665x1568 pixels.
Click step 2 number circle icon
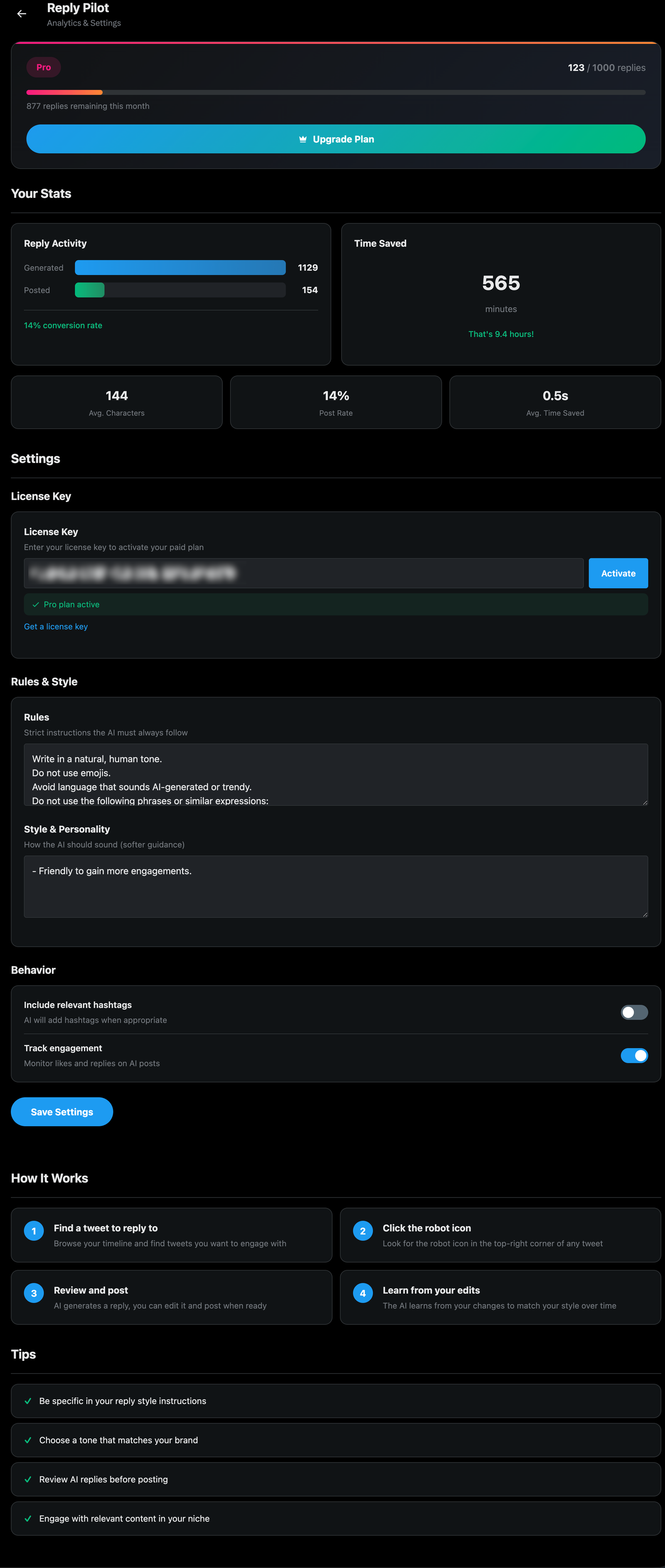pos(362,1231)
